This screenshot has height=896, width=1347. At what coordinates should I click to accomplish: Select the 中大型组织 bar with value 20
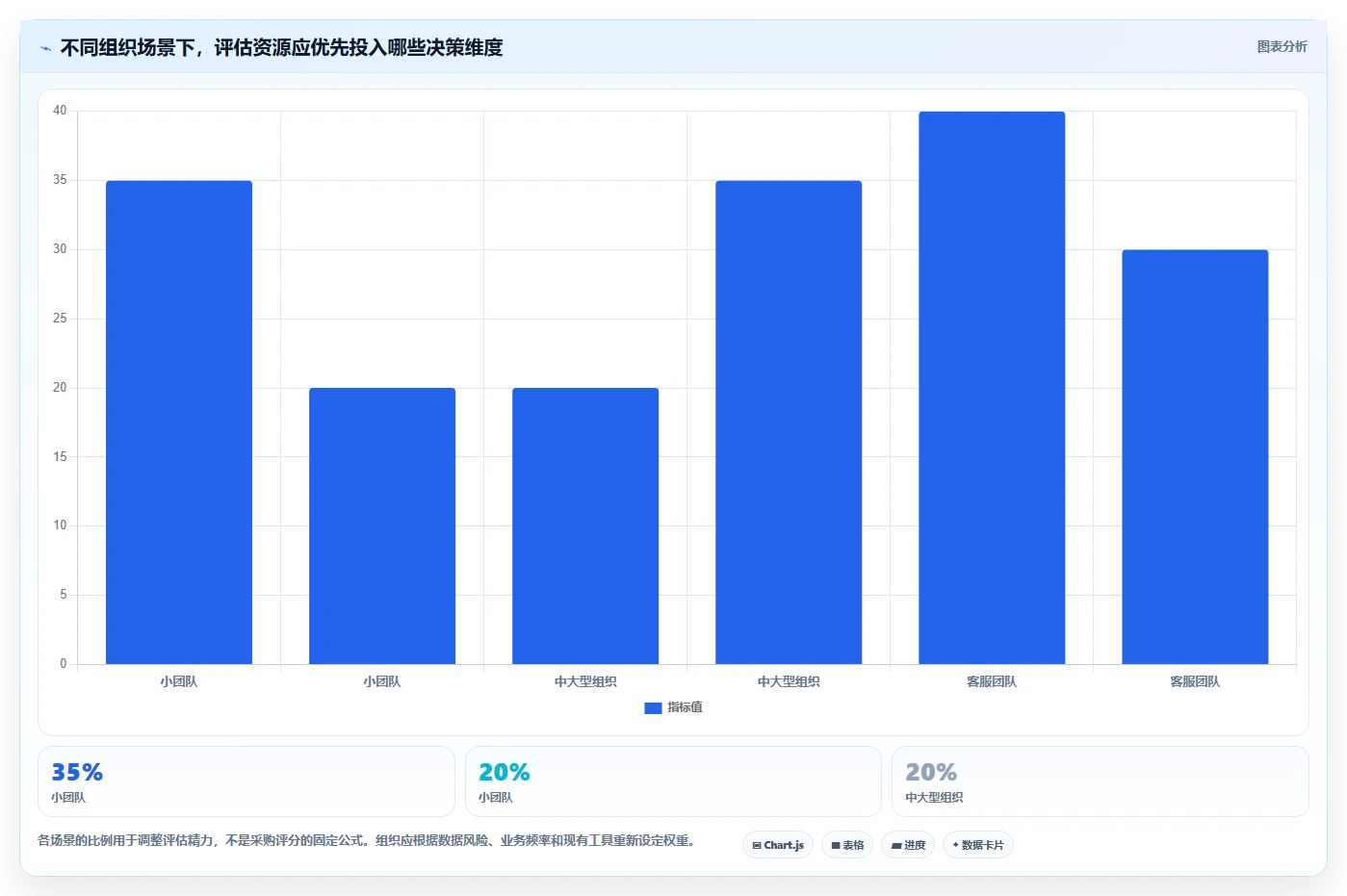(585, 526)
